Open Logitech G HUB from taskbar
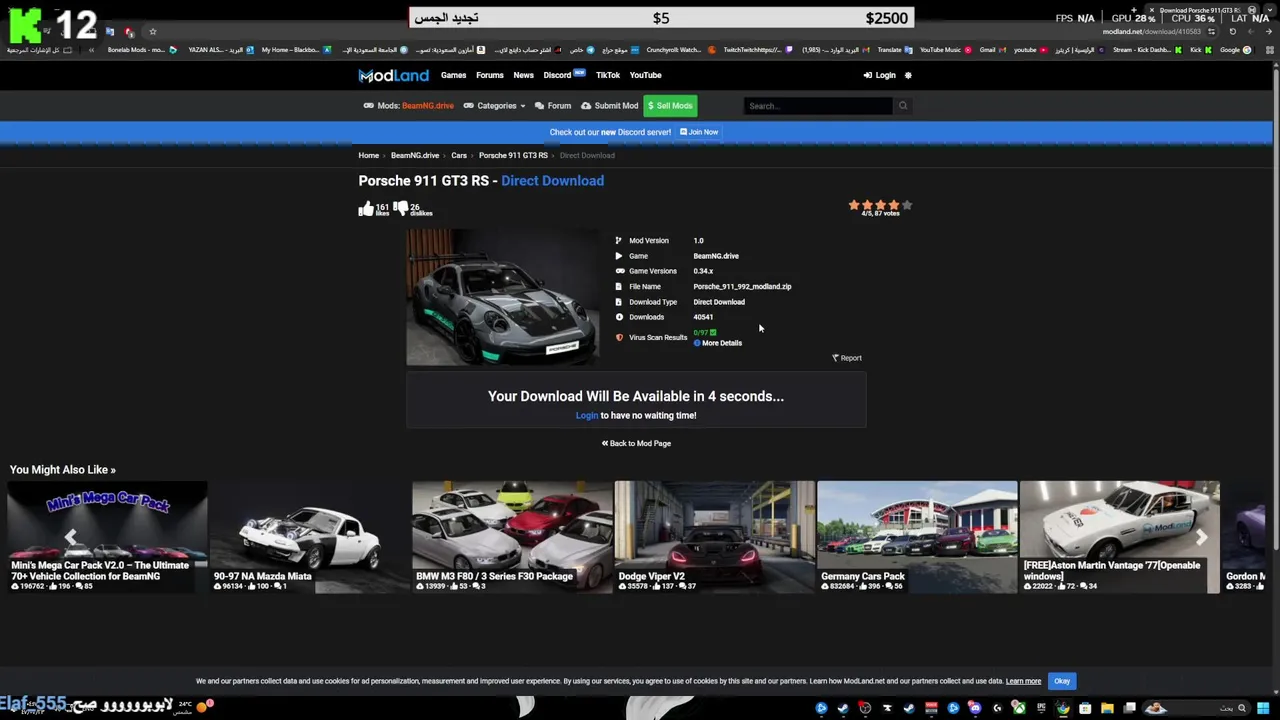The height and width of the screenshot is (720, 1280). point(997,708)
